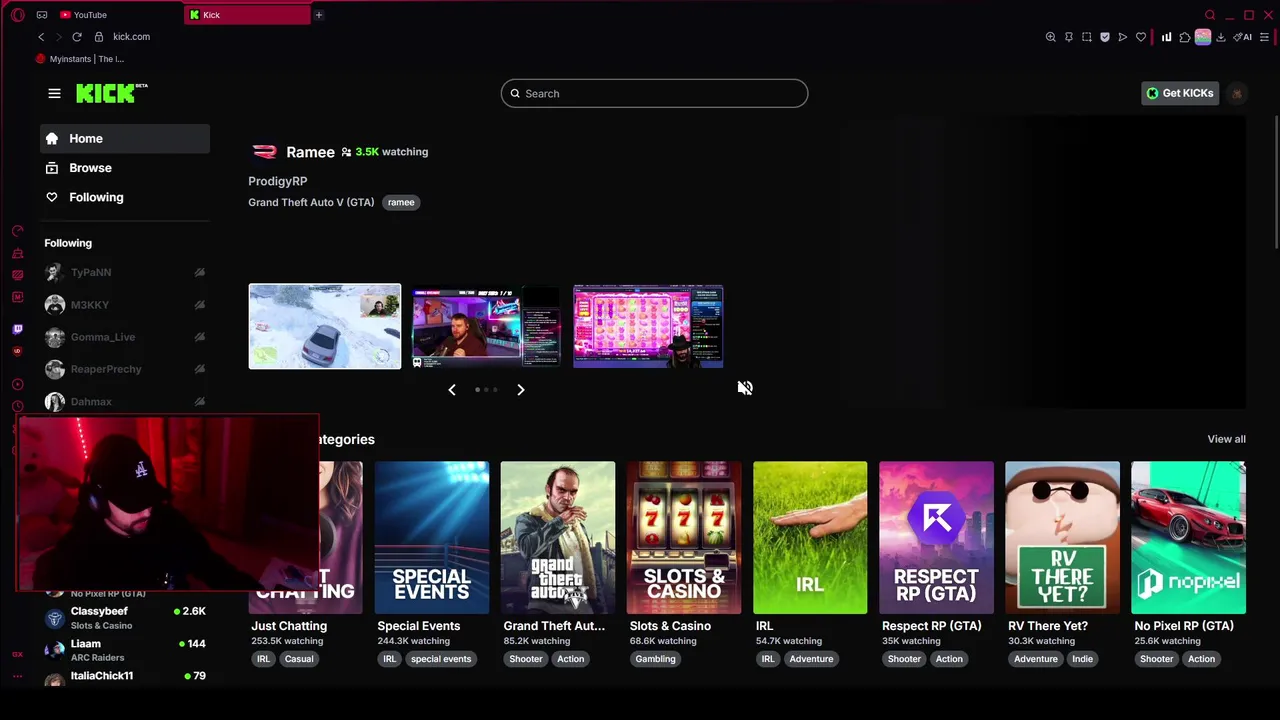Go to Home in Kick sidebar

pos(125,139)
